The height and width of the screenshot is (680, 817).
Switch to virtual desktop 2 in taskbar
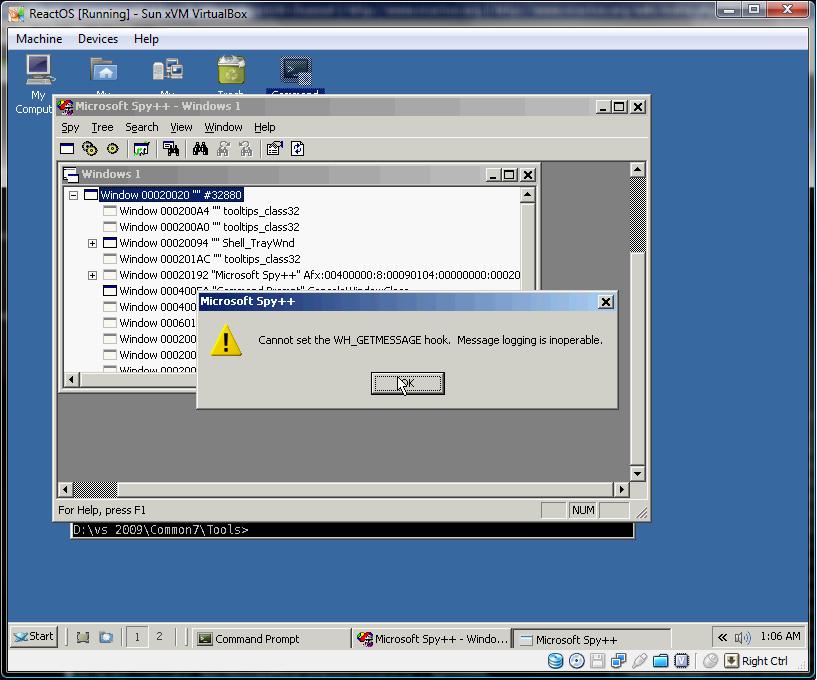[159, 637]
